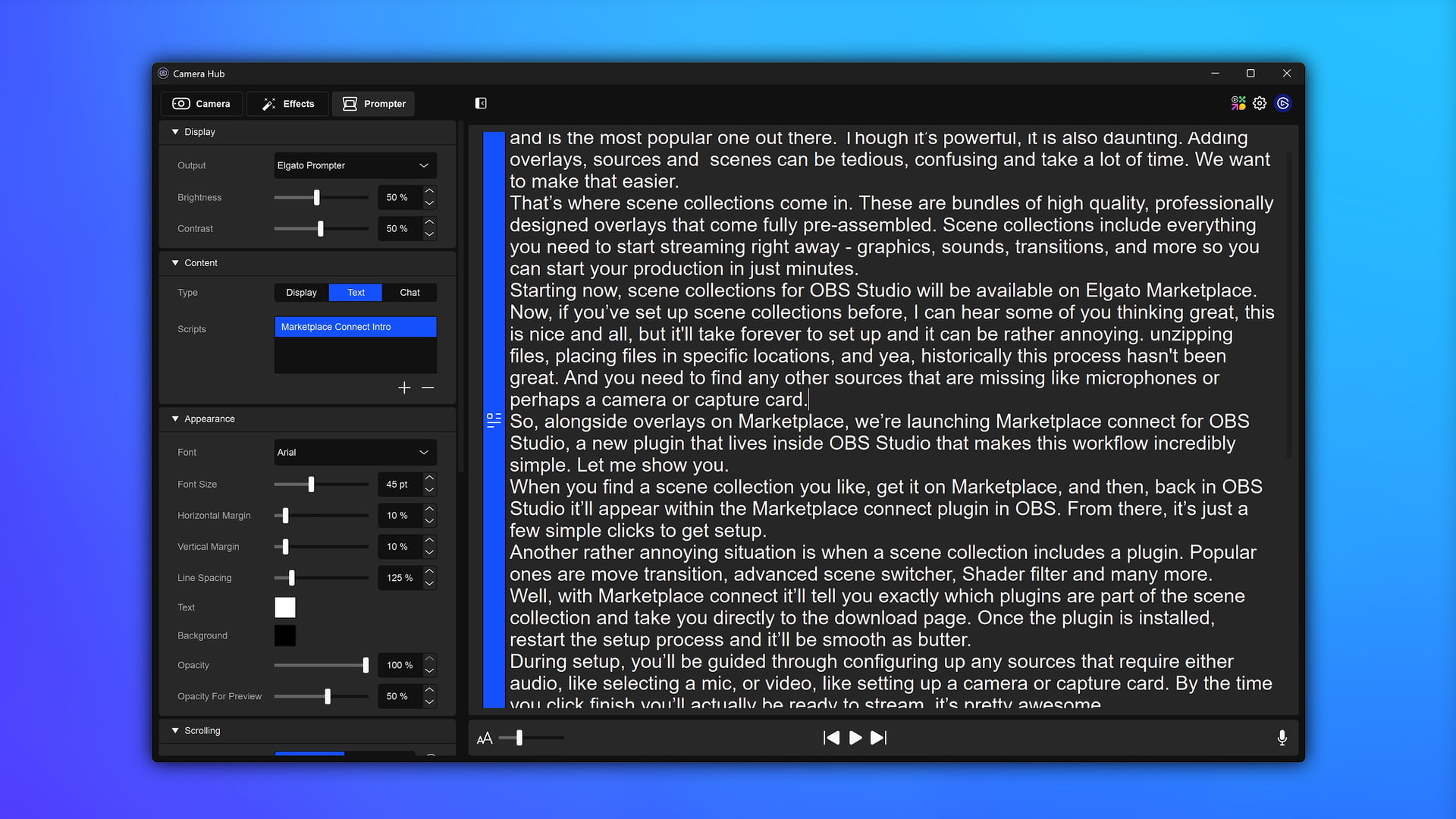
Task: Adjust the Opacity slider
Action: click(x=322, y=665)
